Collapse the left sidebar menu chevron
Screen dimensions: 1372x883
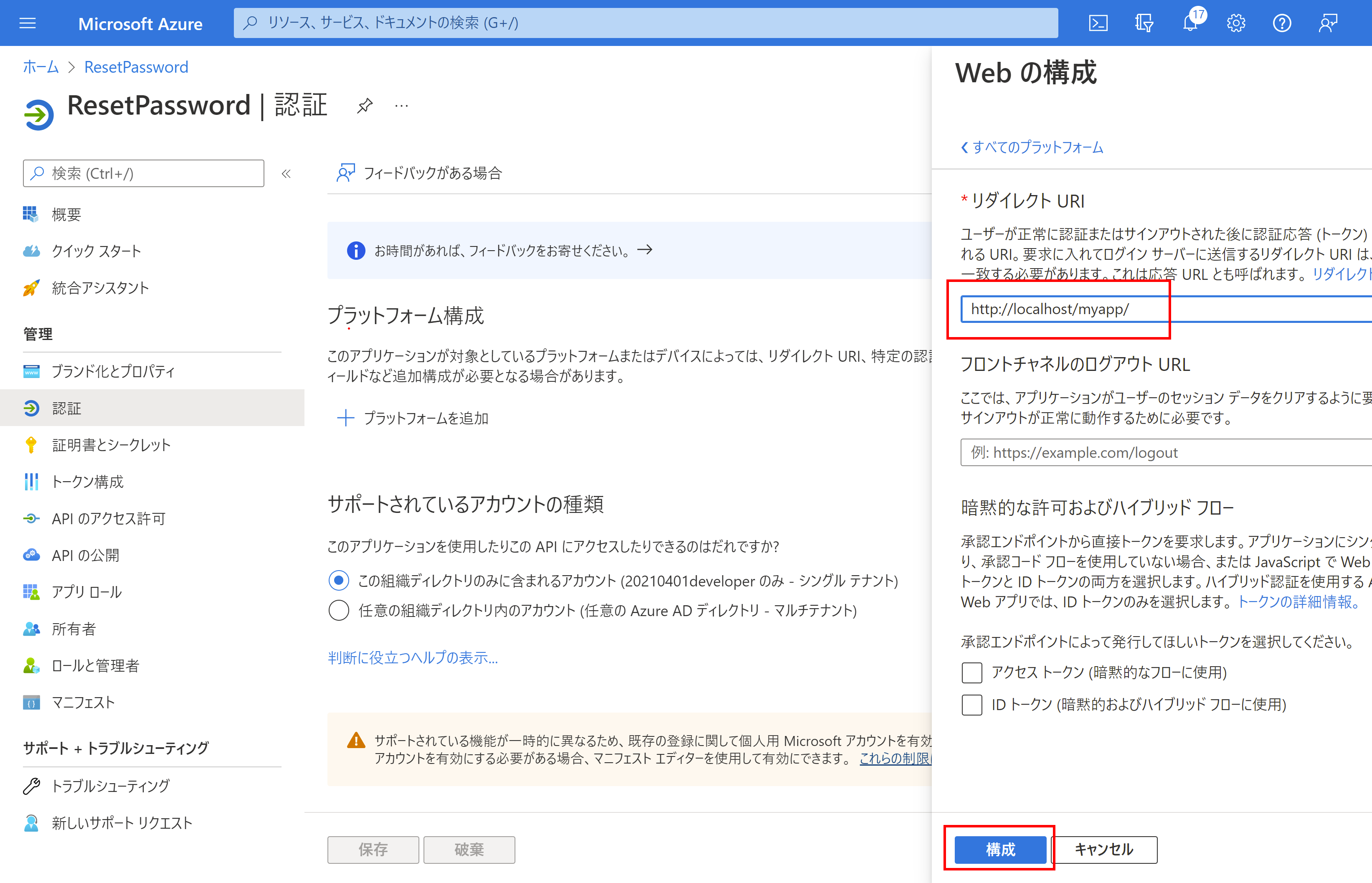pyautogui.click(x=286, y=174)
